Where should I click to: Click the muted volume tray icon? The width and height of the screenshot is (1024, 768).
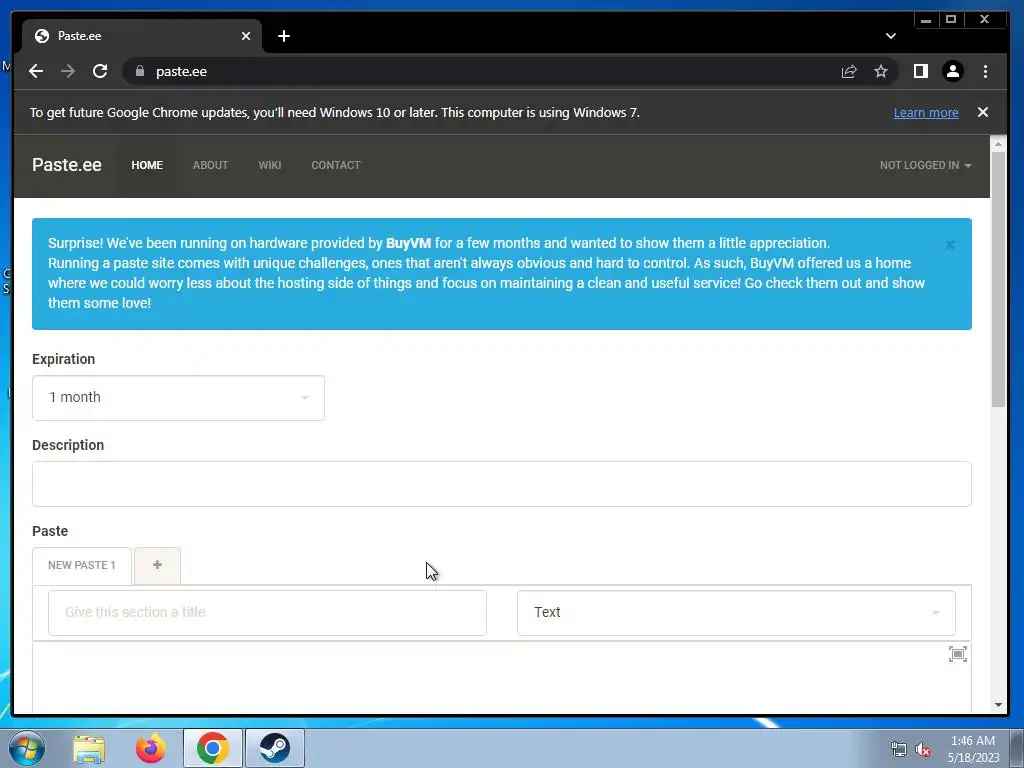click(923, 749)
